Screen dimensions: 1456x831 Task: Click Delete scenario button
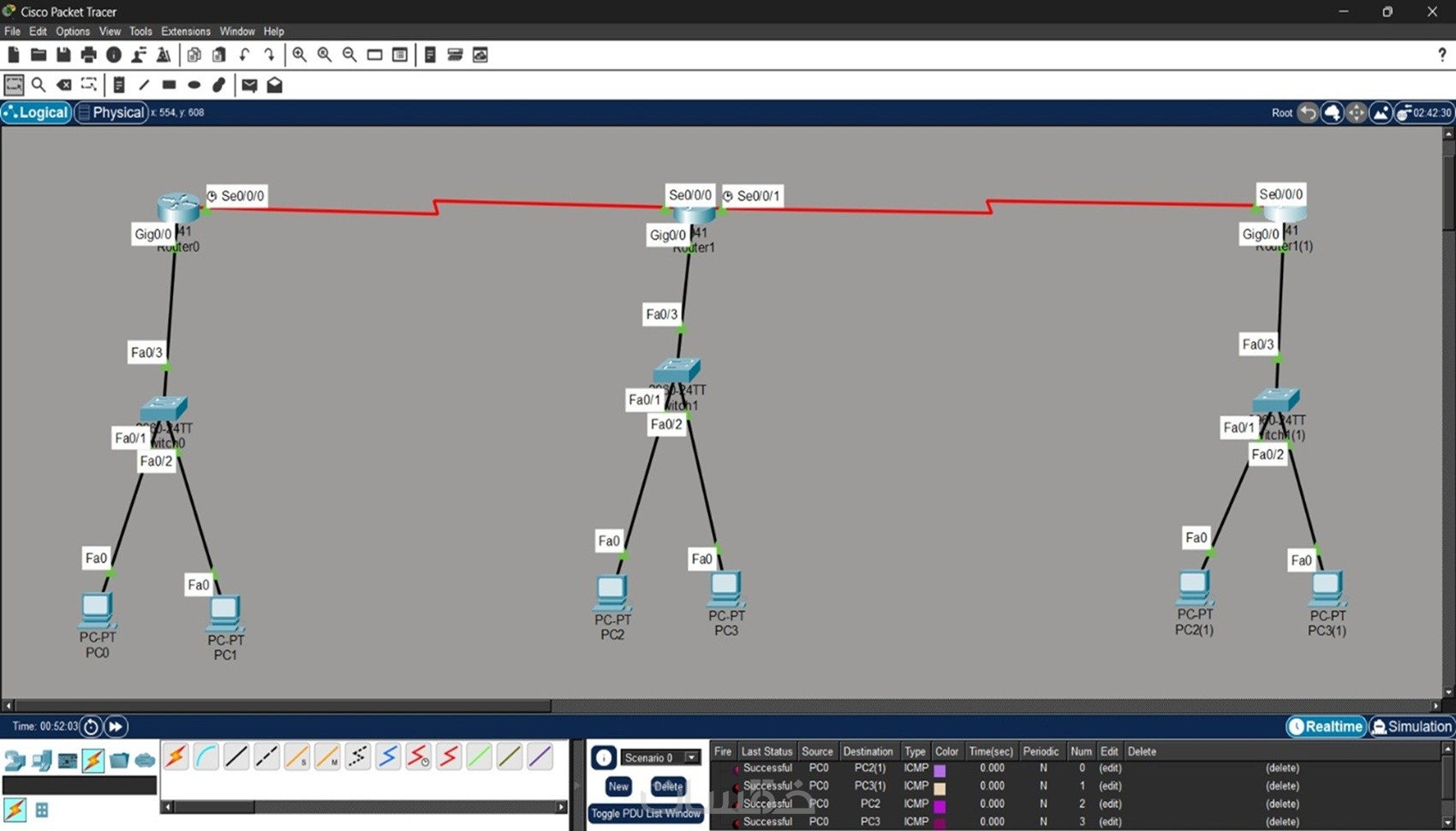tap(668, 786)
